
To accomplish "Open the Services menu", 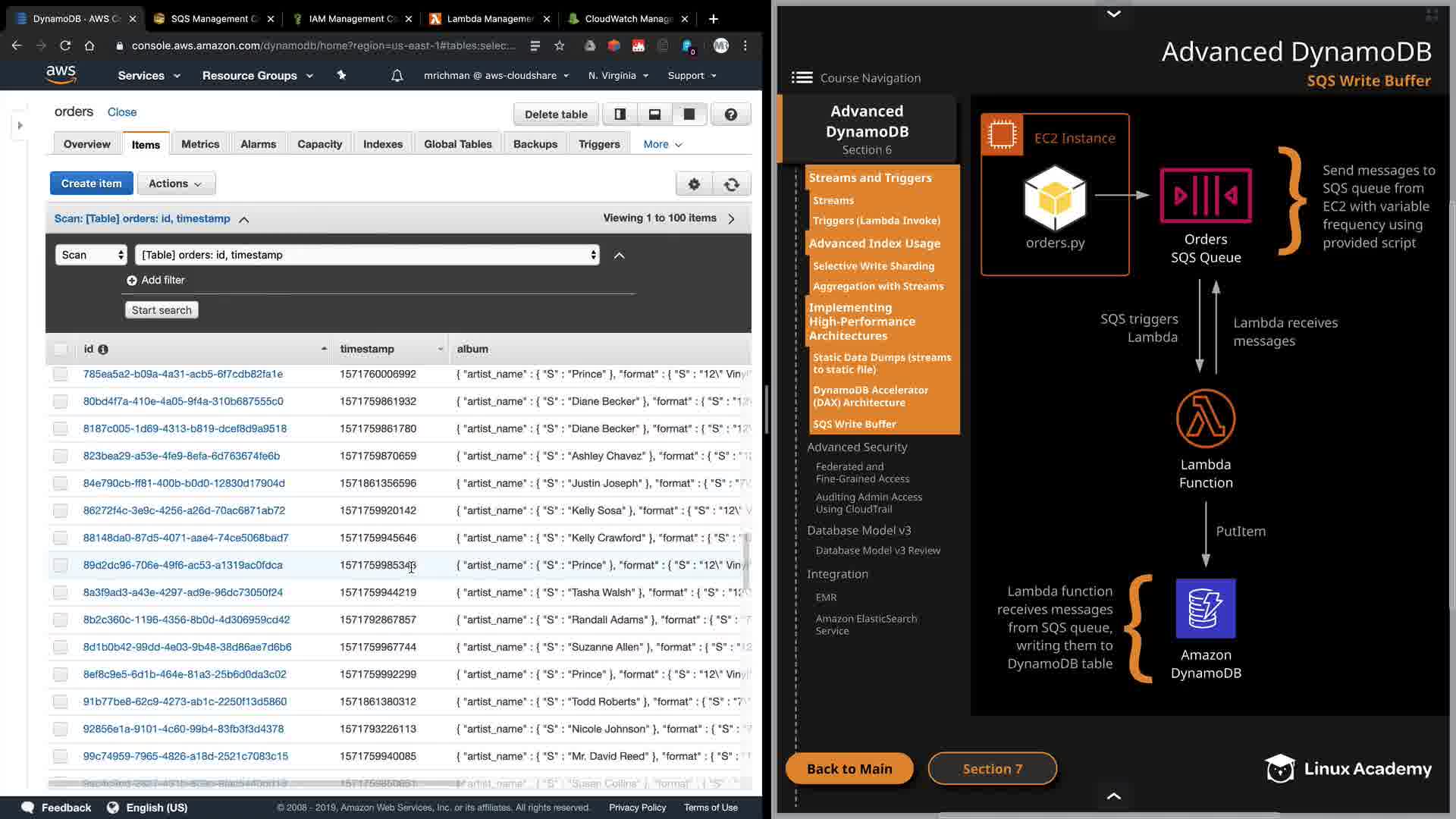I will (x=149, y=76).
